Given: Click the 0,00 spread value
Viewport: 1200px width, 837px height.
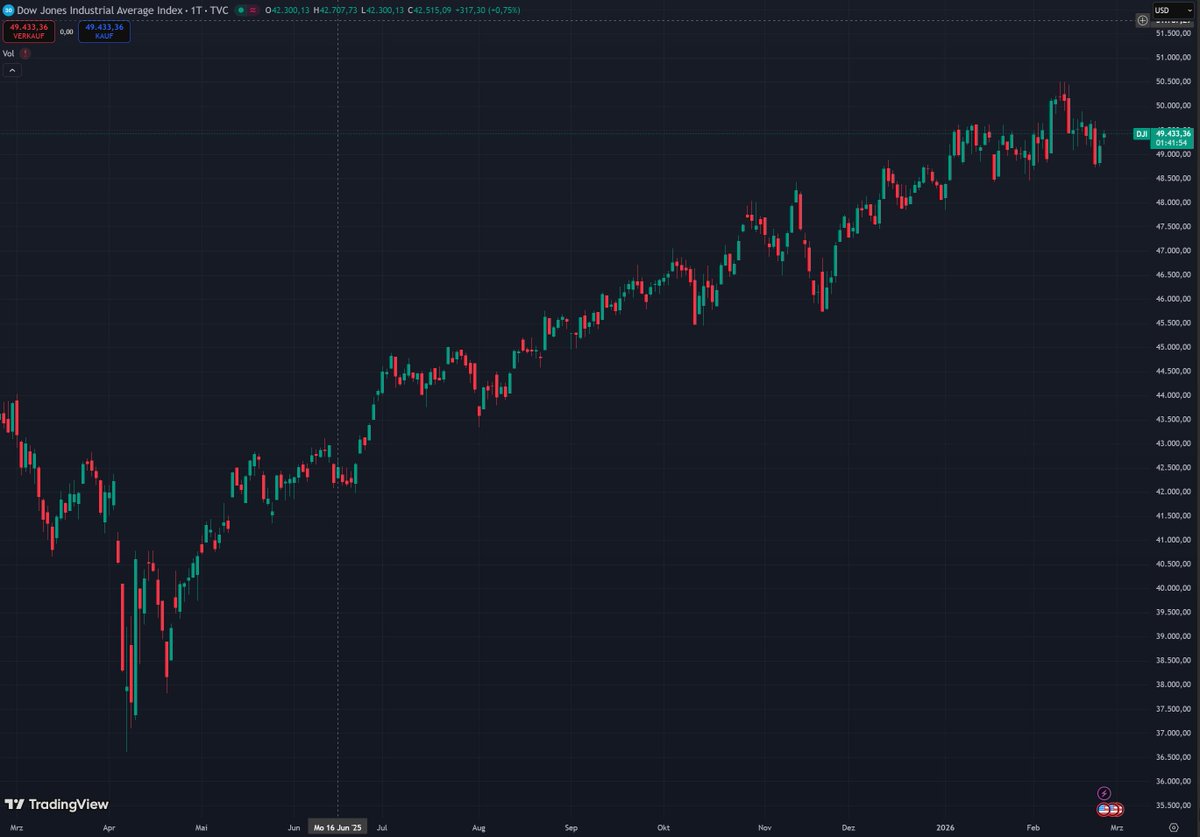Looking at the screenshot, I should (67, 31).
